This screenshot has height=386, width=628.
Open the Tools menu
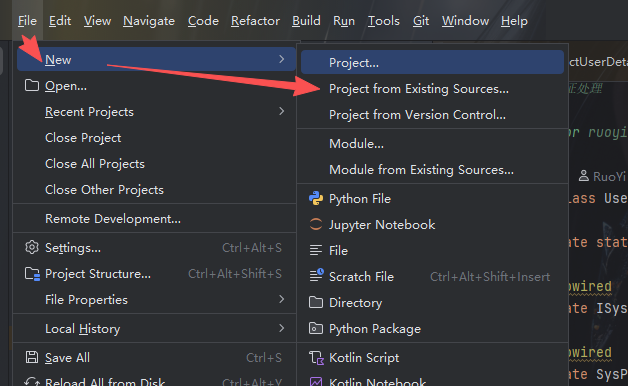coord(383,21)
